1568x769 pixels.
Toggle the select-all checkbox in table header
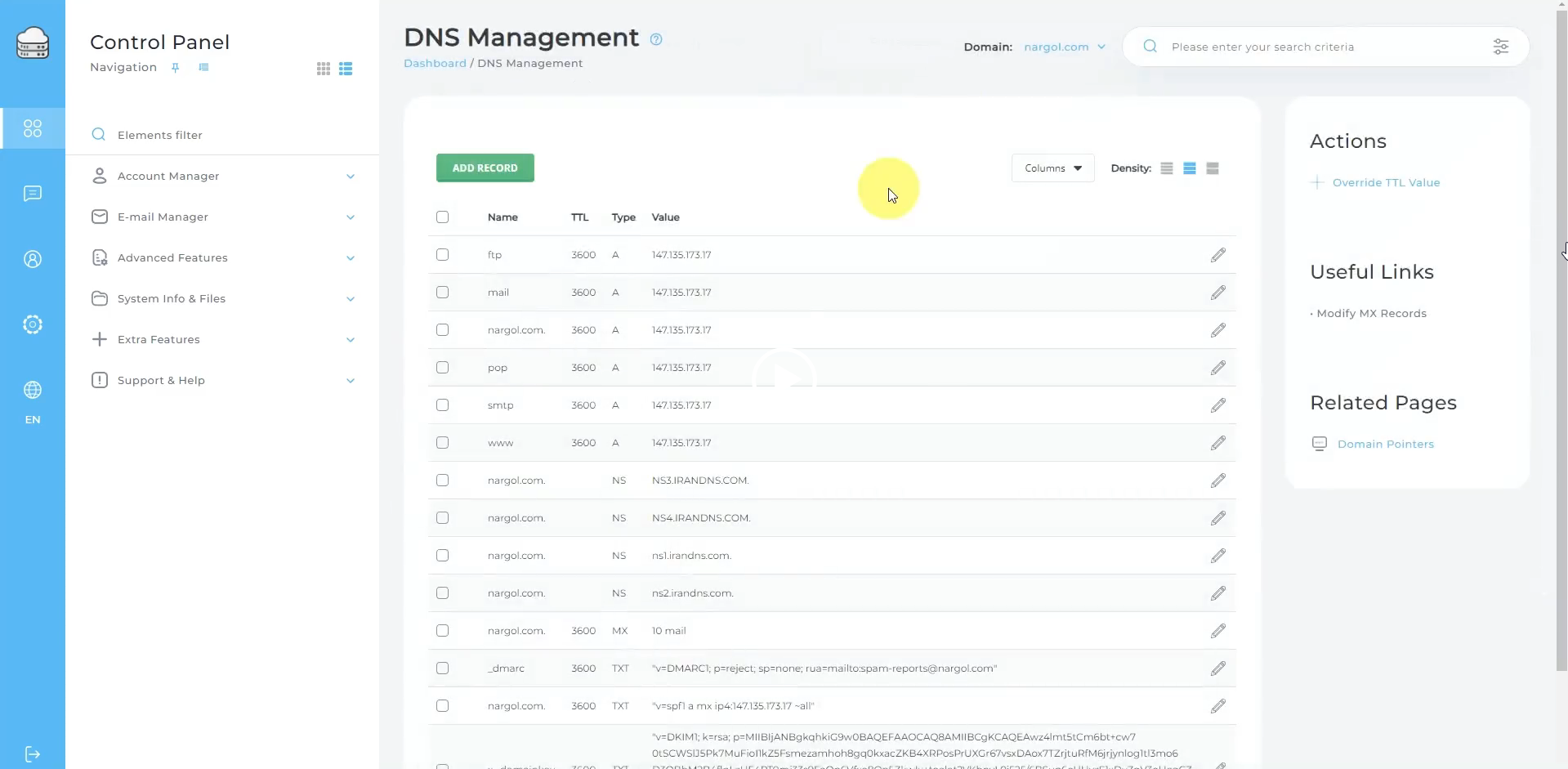coord(442,217)
